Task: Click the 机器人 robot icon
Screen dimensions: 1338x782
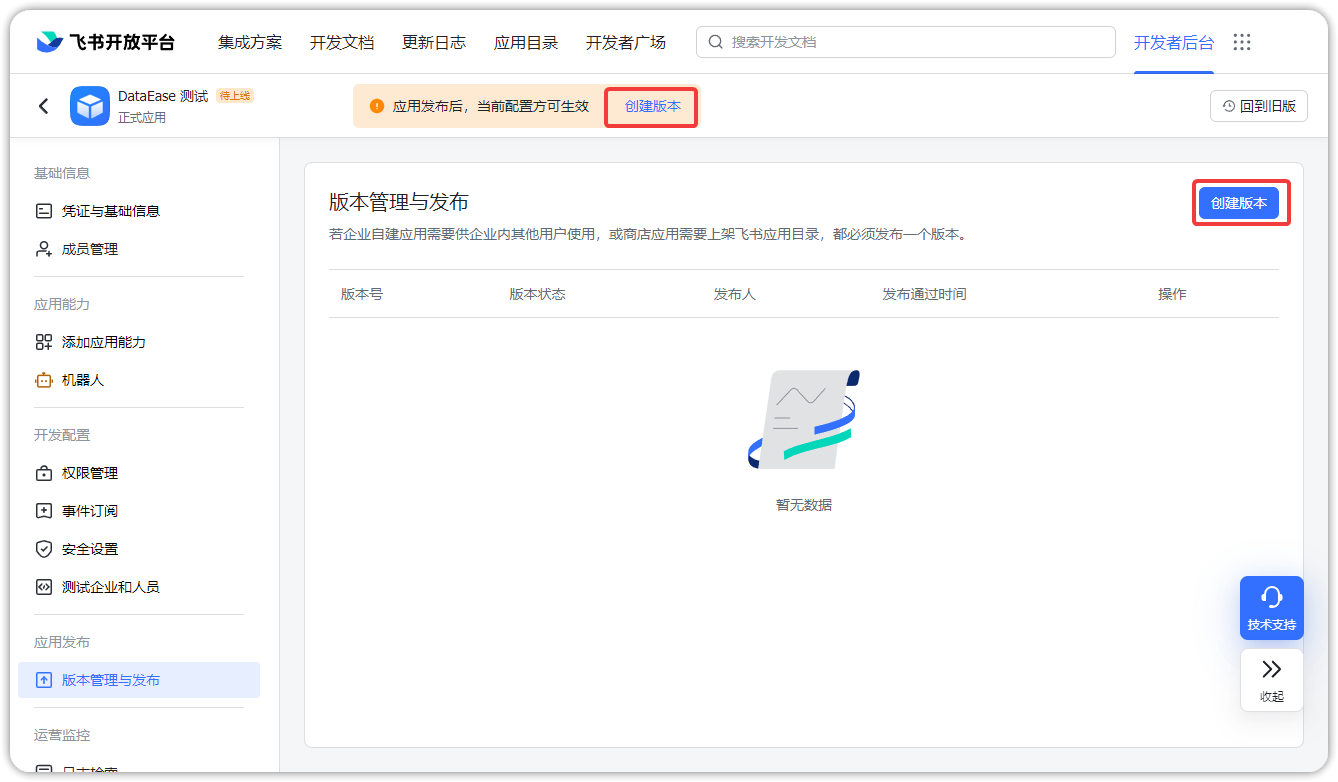Action: (x=43, y=380)
